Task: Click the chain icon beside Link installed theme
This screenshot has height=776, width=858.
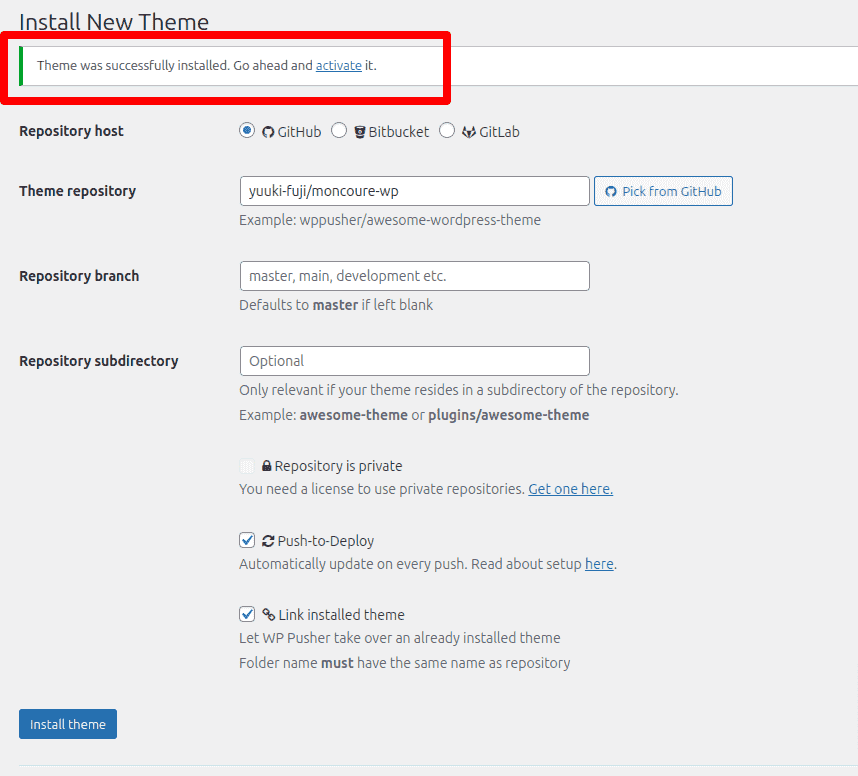Action: pyautogui.click(x=268, y=615)
